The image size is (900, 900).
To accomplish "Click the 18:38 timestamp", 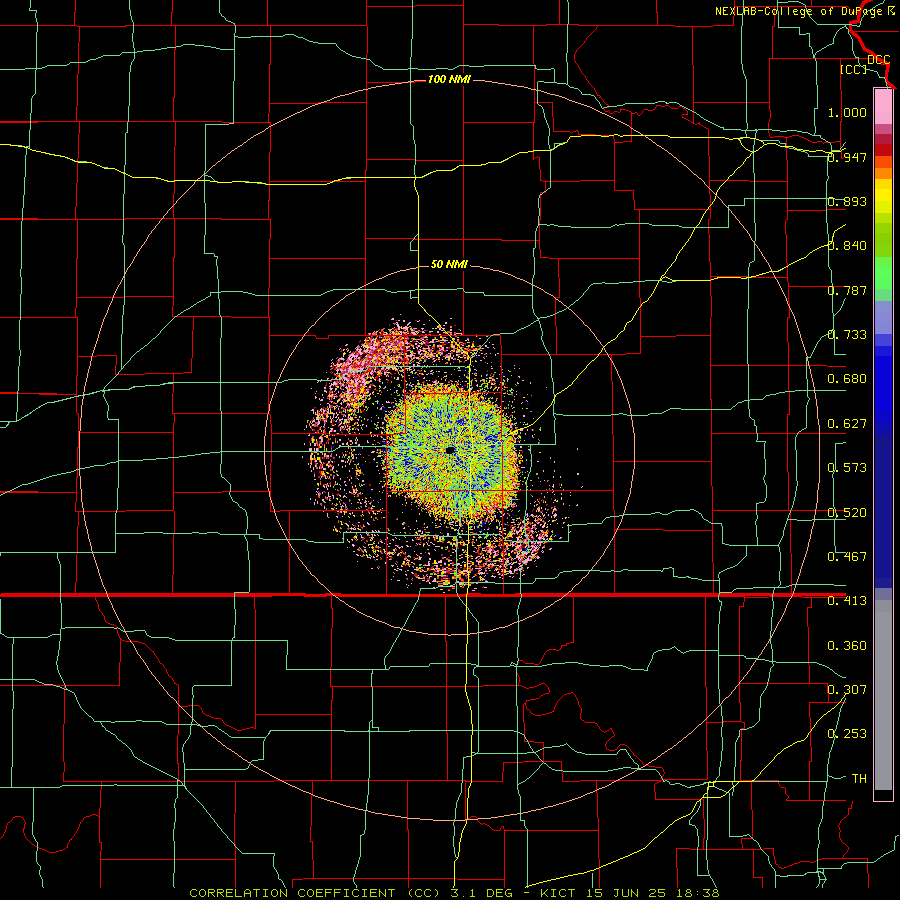I will [696, 893].
